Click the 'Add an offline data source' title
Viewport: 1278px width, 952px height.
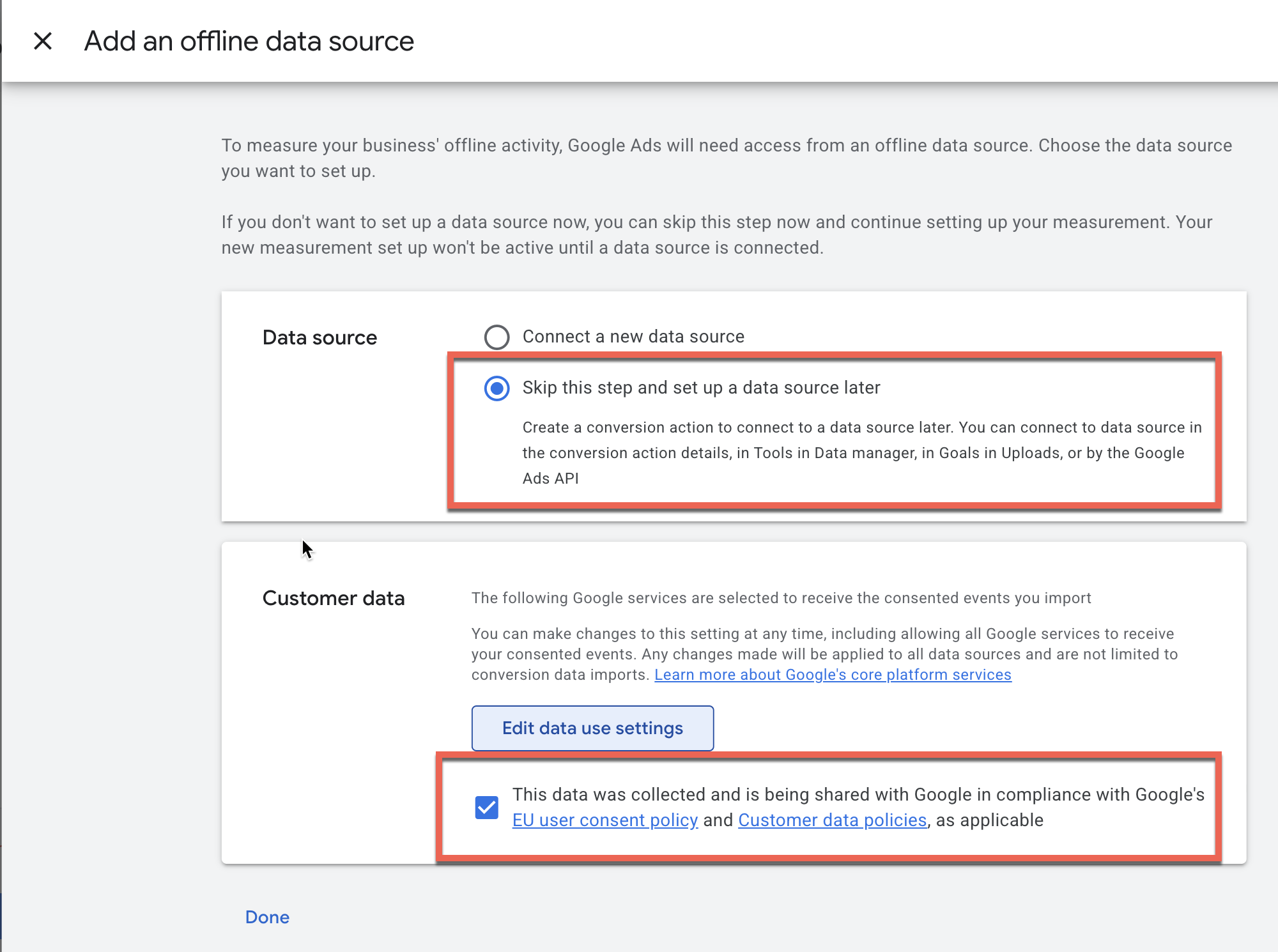click(249, 41)
